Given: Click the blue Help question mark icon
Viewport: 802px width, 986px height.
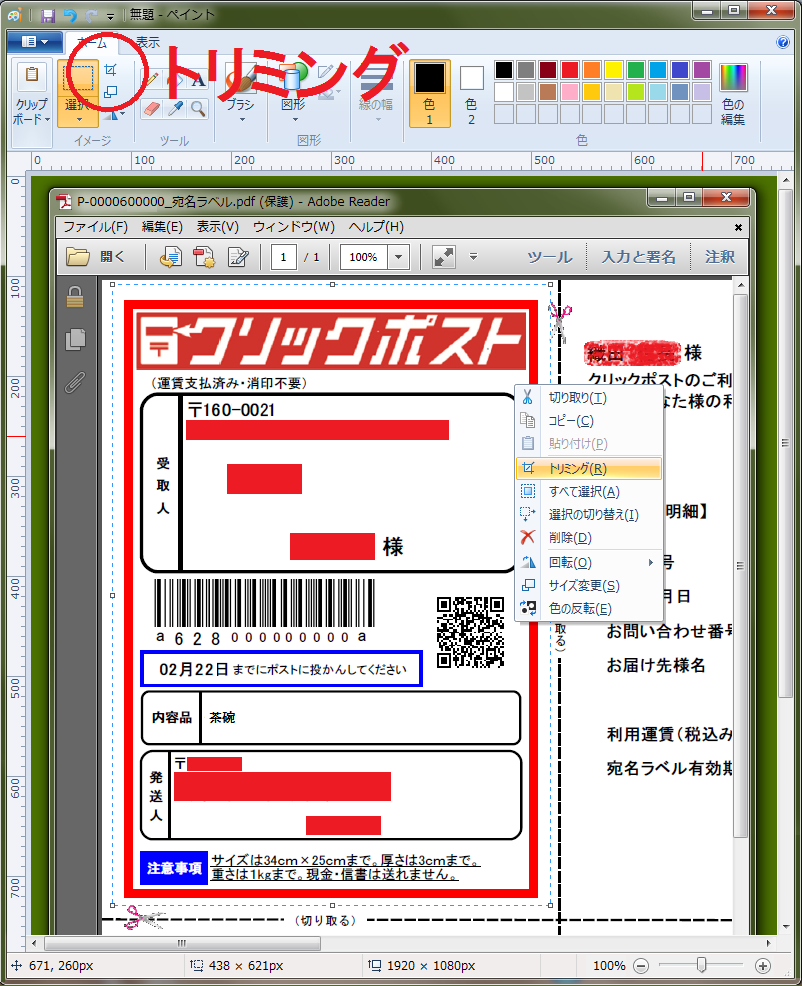Looking at the screenshot, I should 783,42.
